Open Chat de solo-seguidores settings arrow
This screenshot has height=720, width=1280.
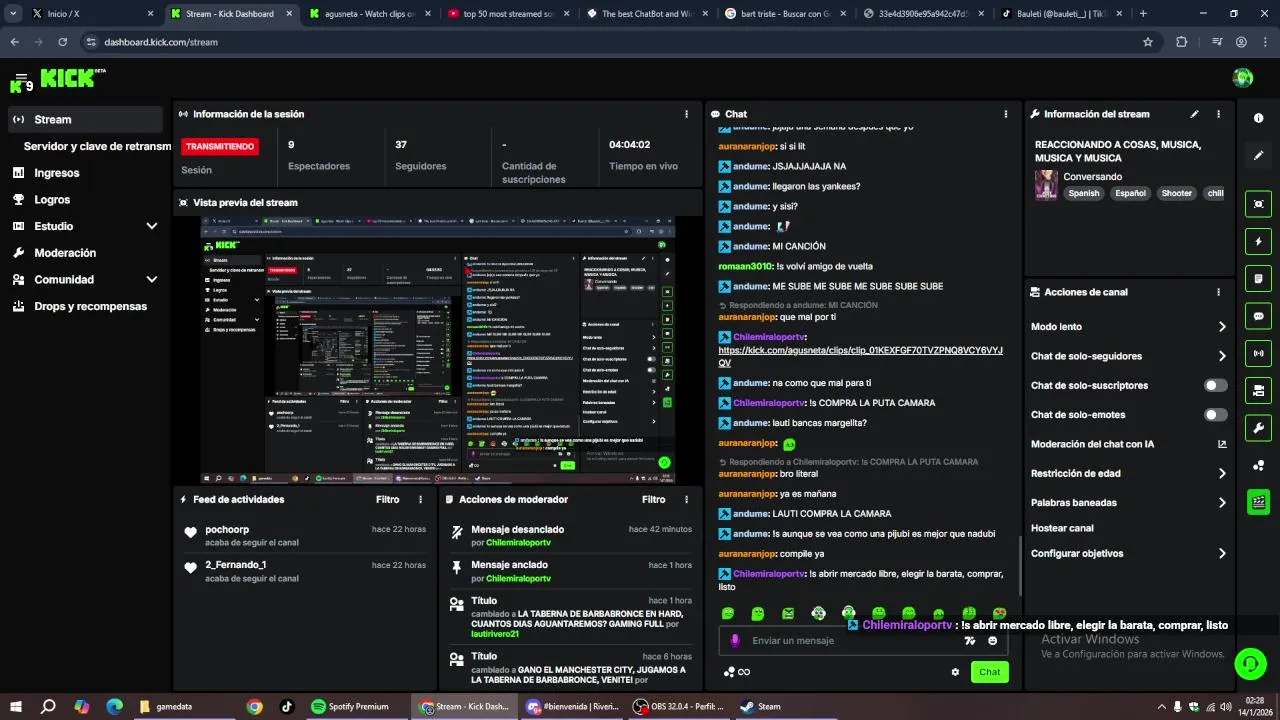(1222, 356)
